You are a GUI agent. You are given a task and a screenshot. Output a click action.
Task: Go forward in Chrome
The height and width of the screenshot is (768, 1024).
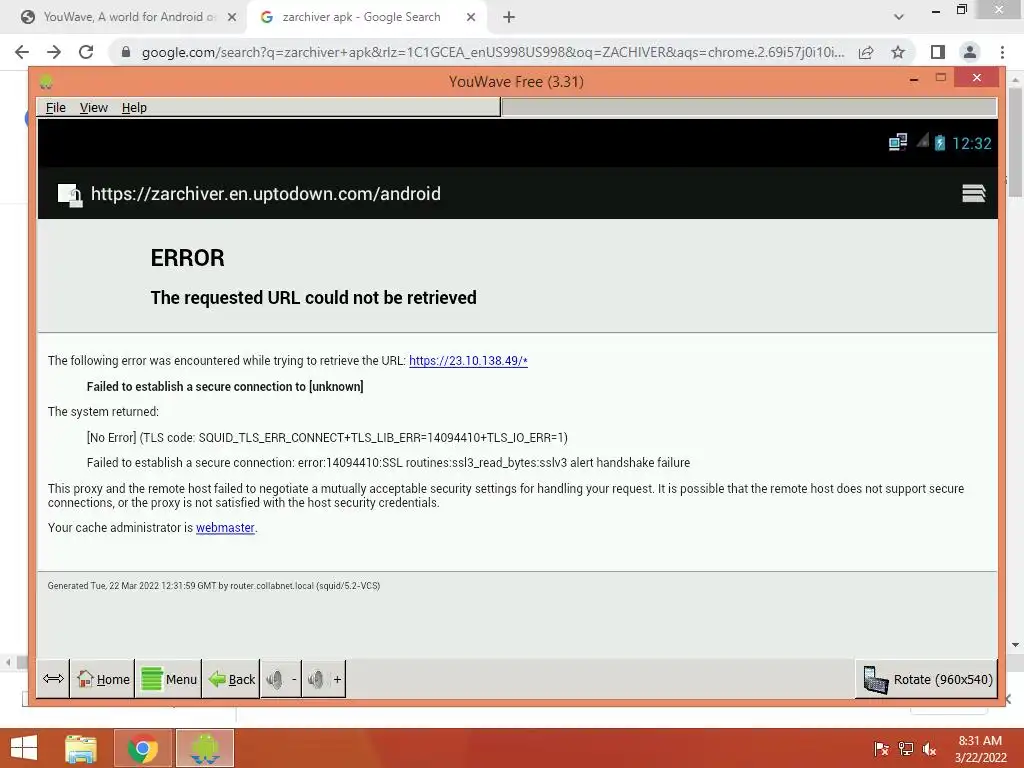54,52
